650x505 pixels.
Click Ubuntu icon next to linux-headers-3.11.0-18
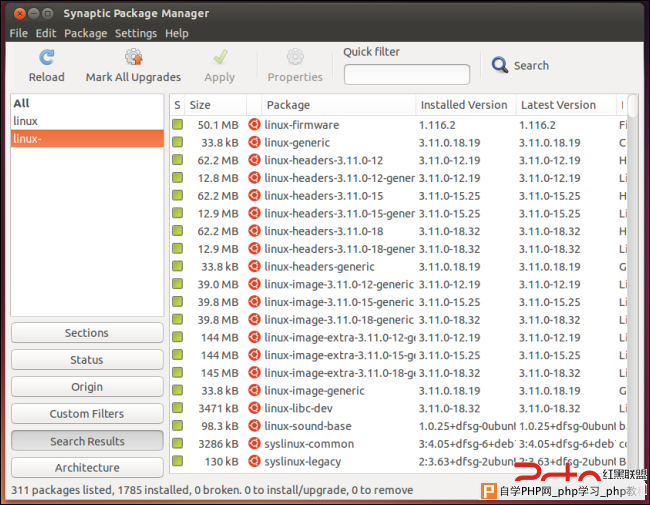(254, 231)
